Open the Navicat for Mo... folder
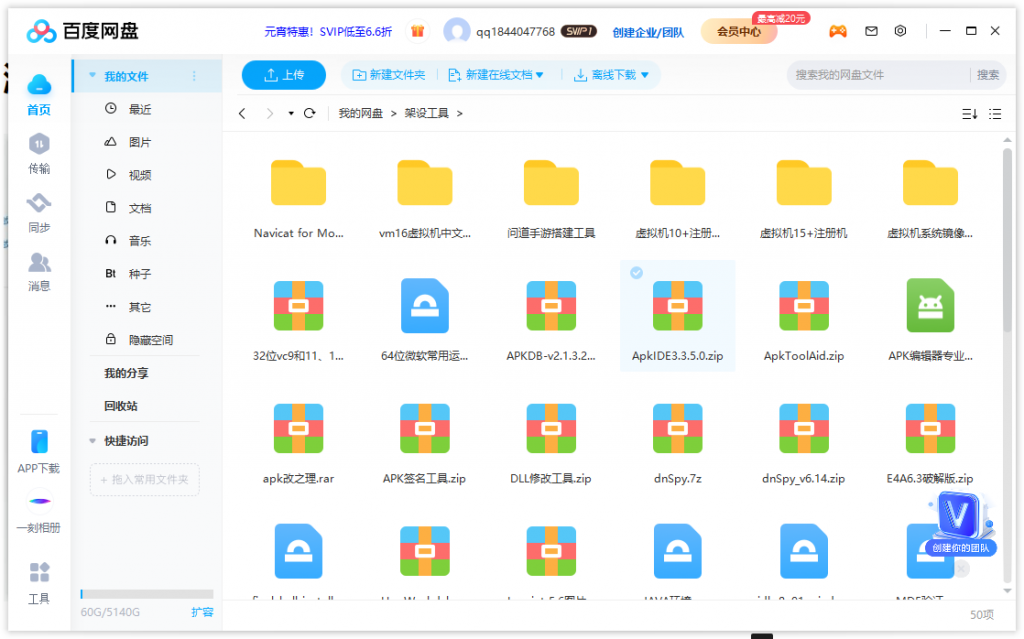This screenshot has height=639, width=1024. [298, 183]
